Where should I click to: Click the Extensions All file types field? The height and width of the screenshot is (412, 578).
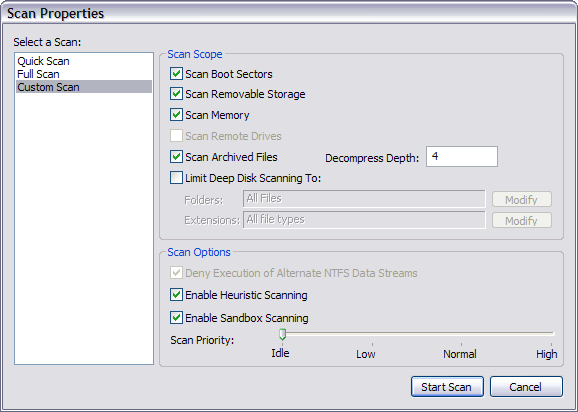tap(364, 220)
